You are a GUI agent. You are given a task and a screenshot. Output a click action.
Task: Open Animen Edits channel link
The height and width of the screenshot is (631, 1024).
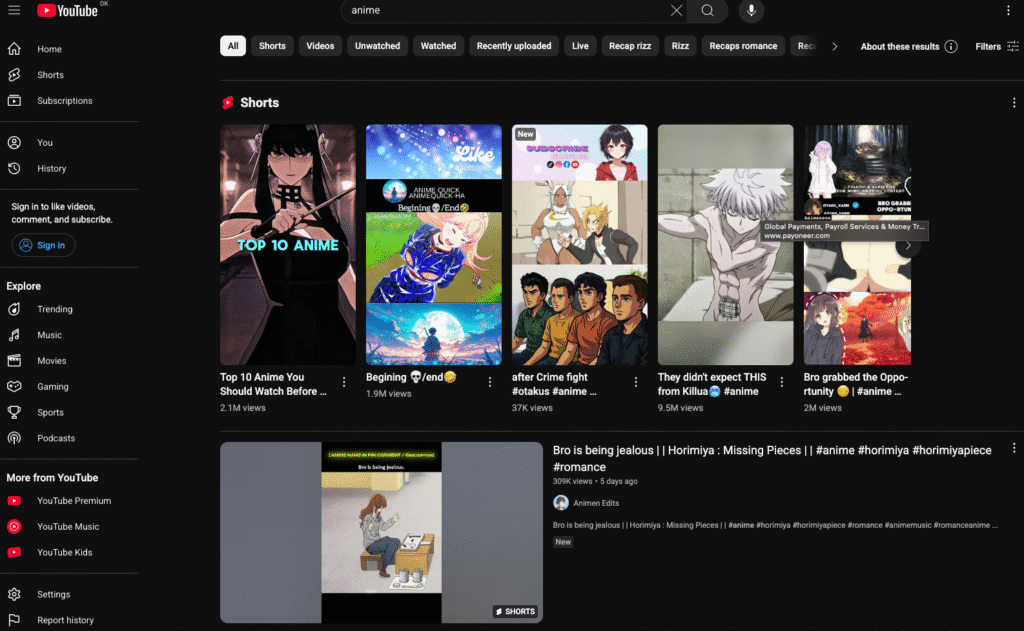coord(596,503)
